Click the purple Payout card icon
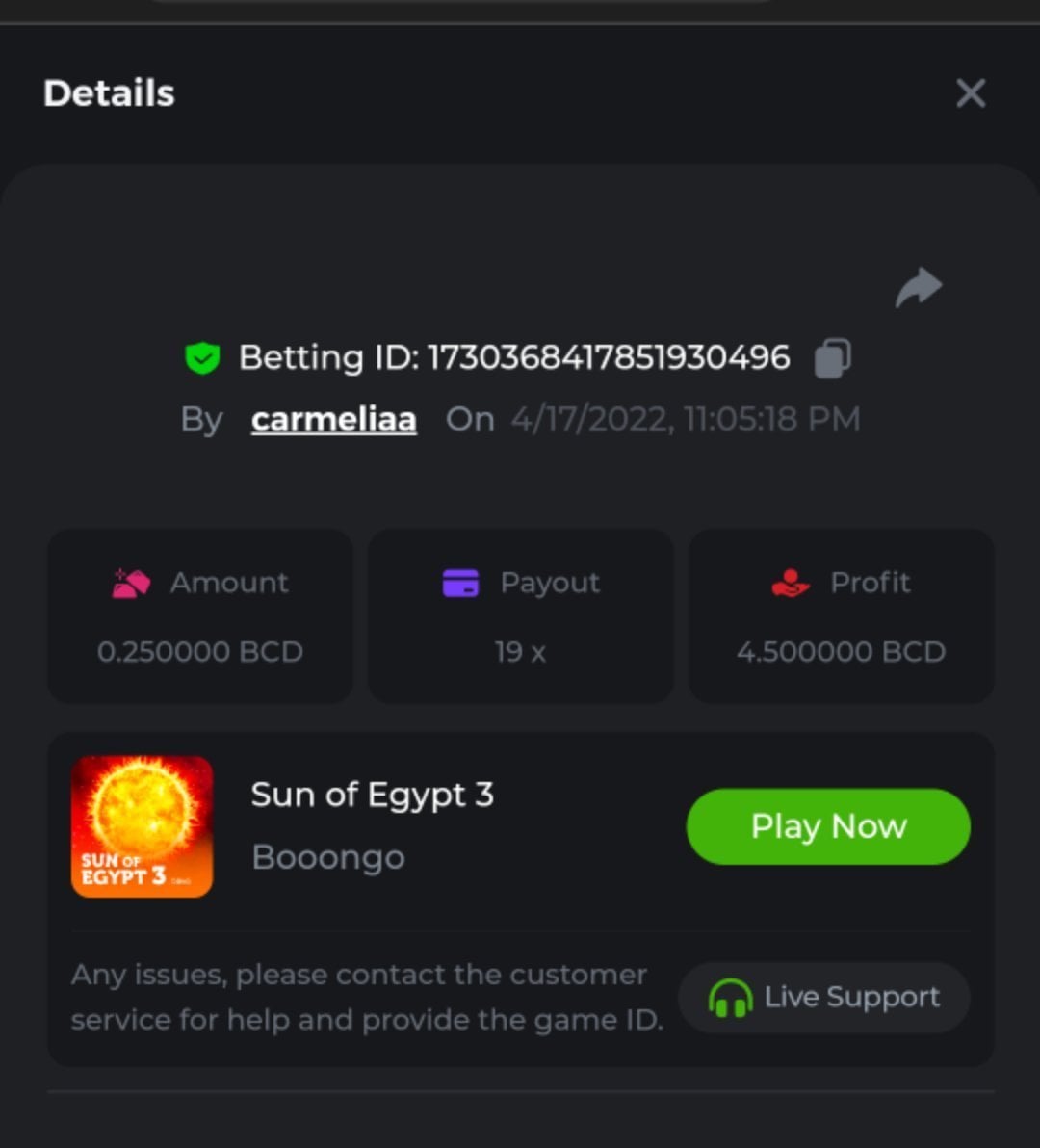This screenshot has height=1148, width=1040. point(460,583)
